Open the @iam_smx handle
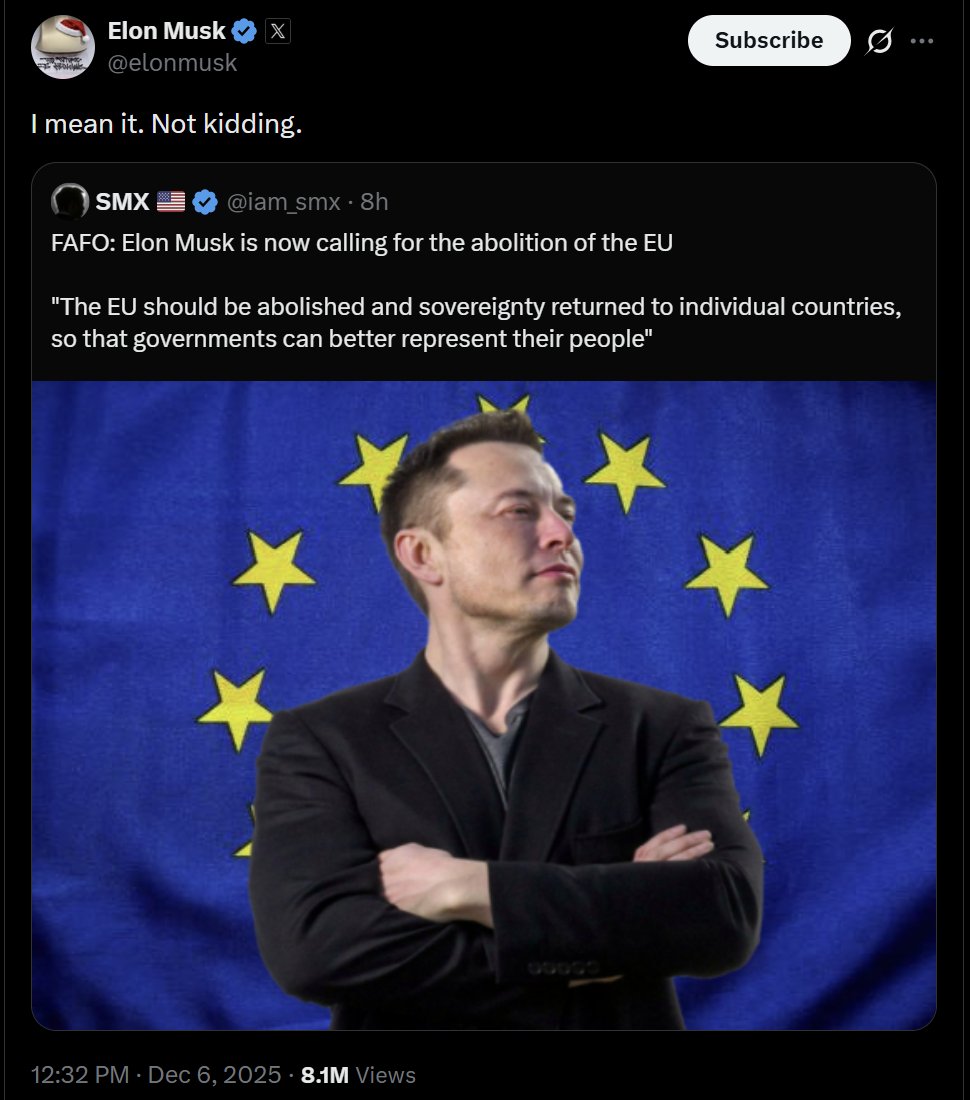 [x=283, y=202]
